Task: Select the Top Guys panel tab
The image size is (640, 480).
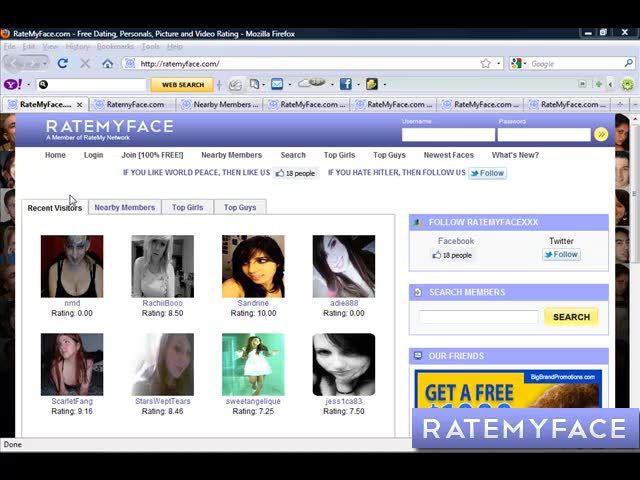Action: point(240,207)
